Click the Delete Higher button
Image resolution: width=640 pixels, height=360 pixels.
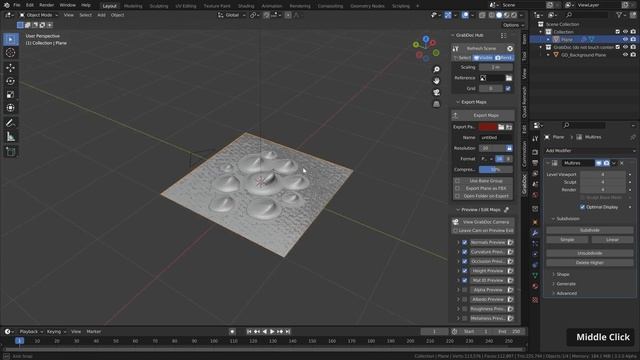coord(590,262)
